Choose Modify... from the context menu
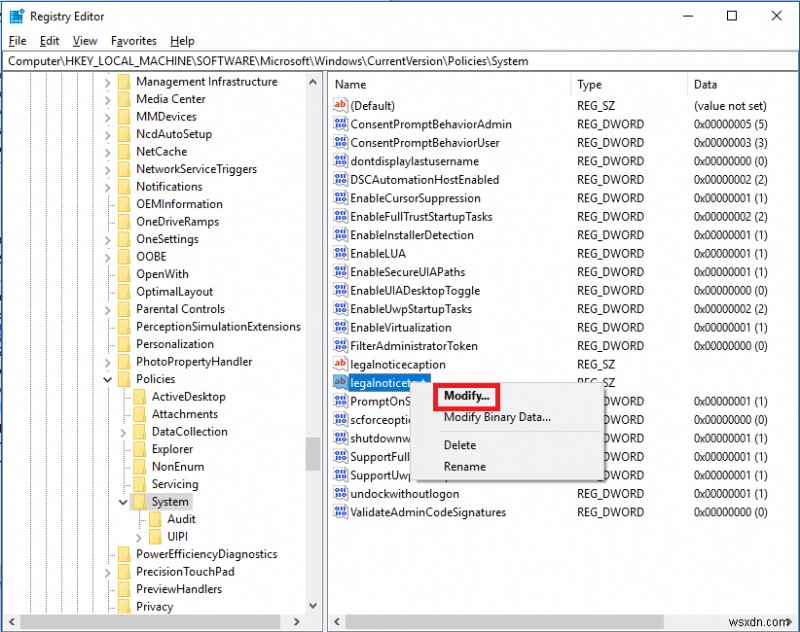Image resolution: width=800 pixels, height=632 pixels. click(465, 396)
